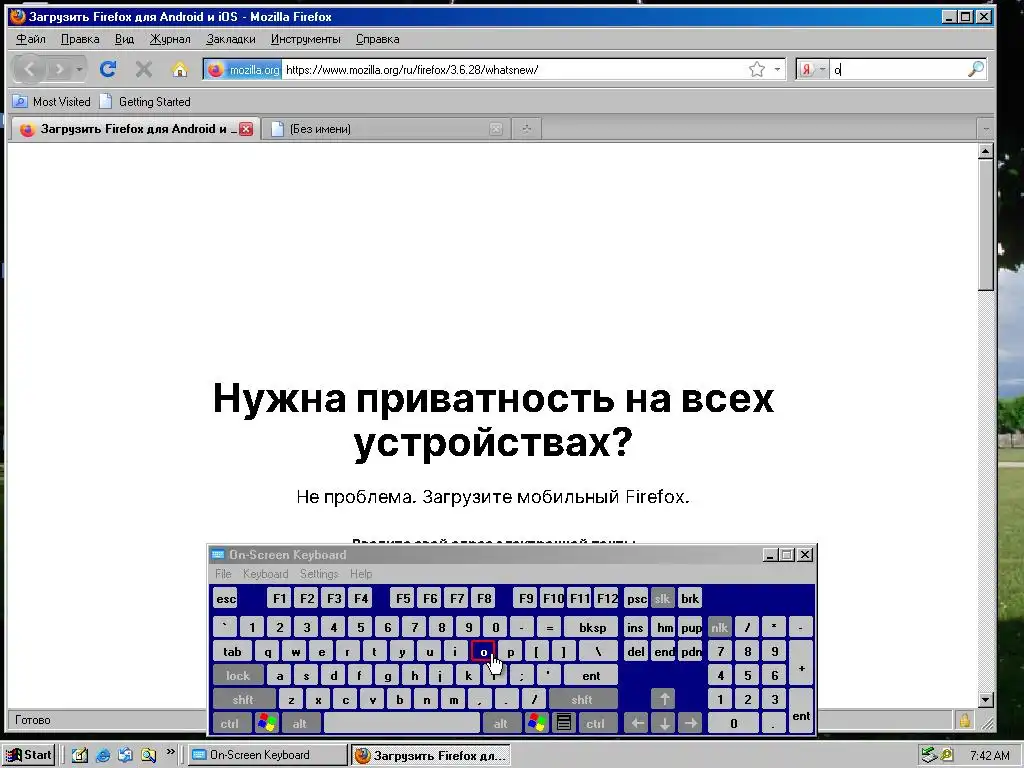Click the right Windows logo key on keyboard
The image size is (1024, 768).
536,724
